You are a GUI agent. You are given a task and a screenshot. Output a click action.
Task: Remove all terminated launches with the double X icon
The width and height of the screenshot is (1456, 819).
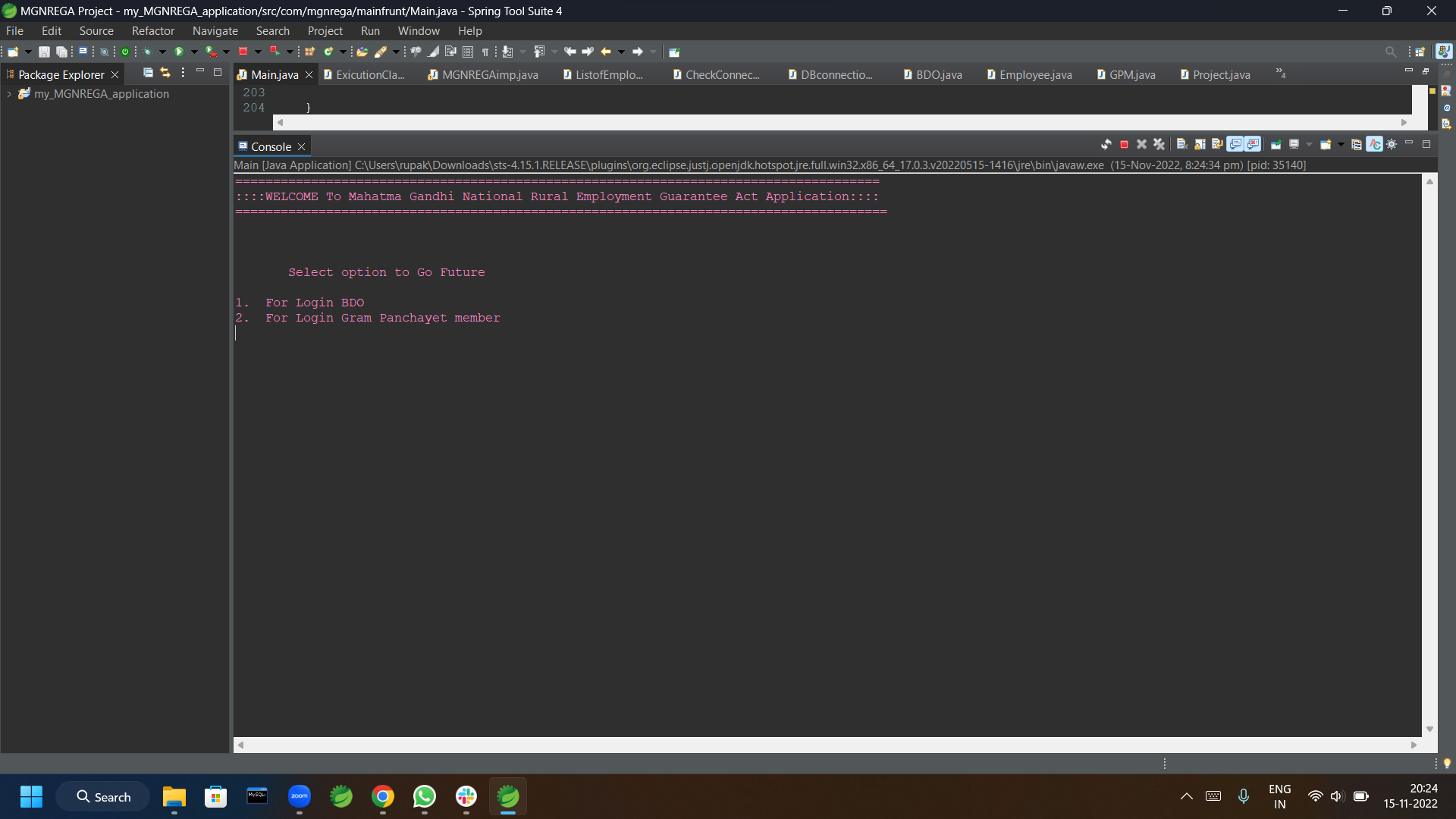[x=1159, y=144]
